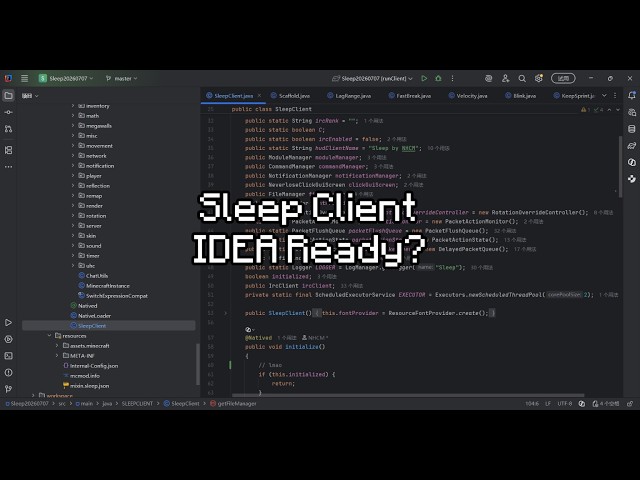The height and width of the screenshot is (480, 640).
Task: Click the getFileManager breadcrumb
Action: (233, 404)
